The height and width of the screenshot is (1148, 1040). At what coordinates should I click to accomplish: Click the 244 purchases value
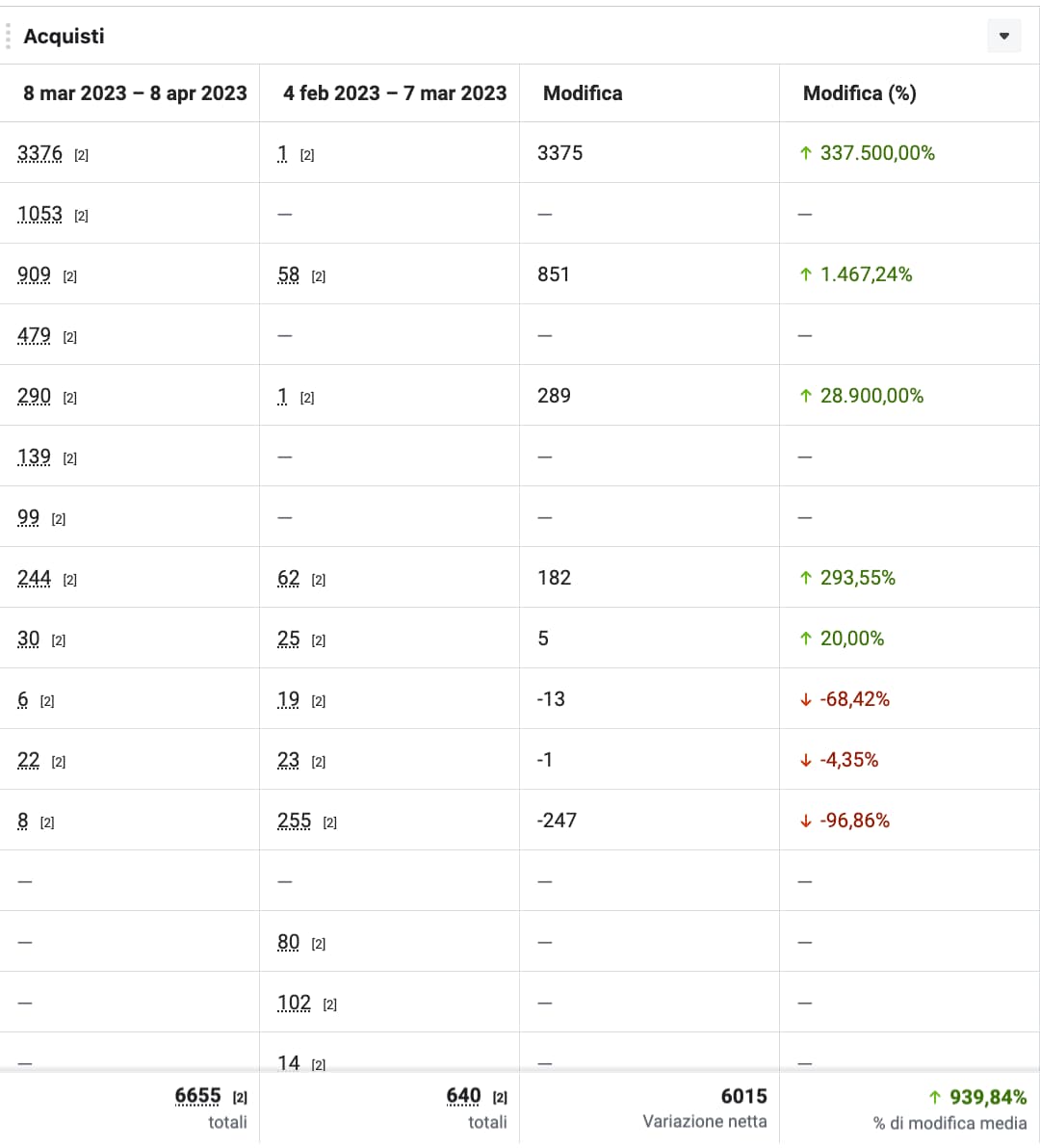pyautogui.click(x=34, y=578)
